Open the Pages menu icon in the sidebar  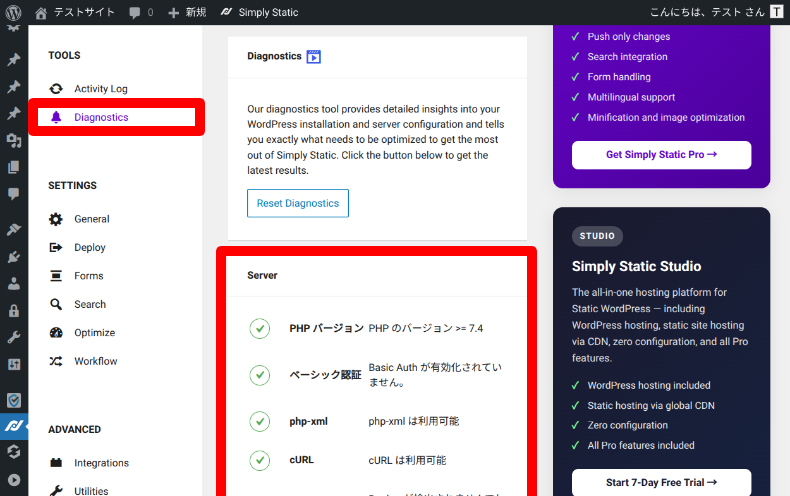point(14,167)
